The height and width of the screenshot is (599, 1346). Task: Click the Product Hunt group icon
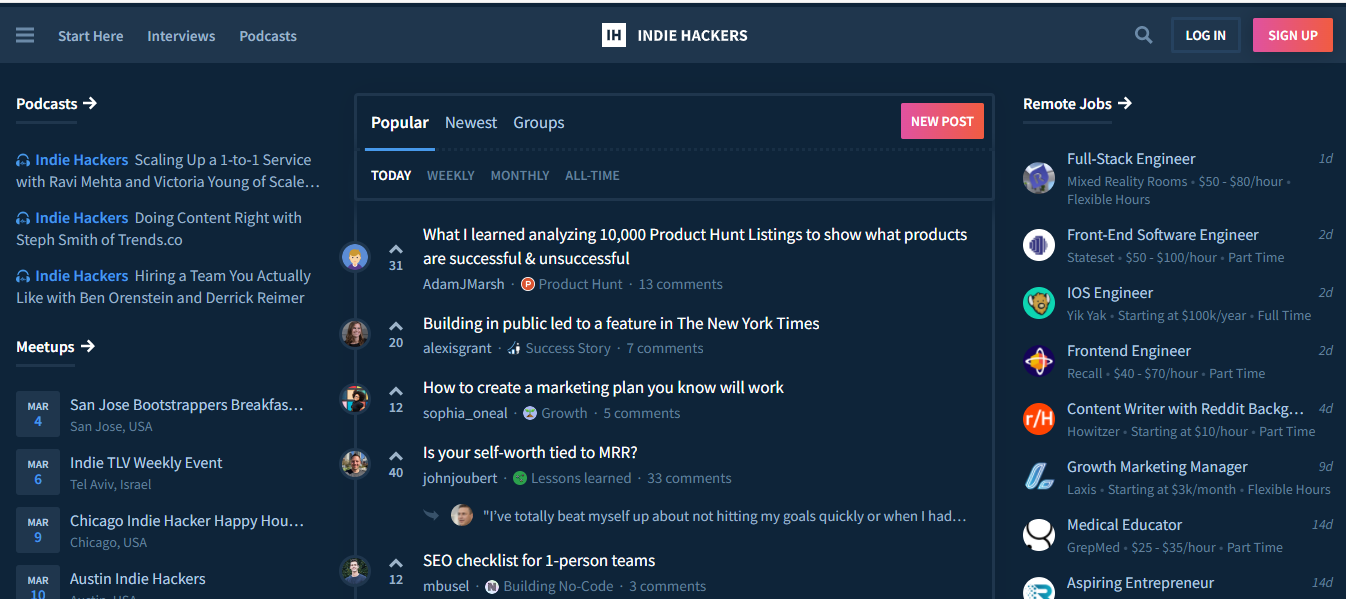(x=528, y=284)
